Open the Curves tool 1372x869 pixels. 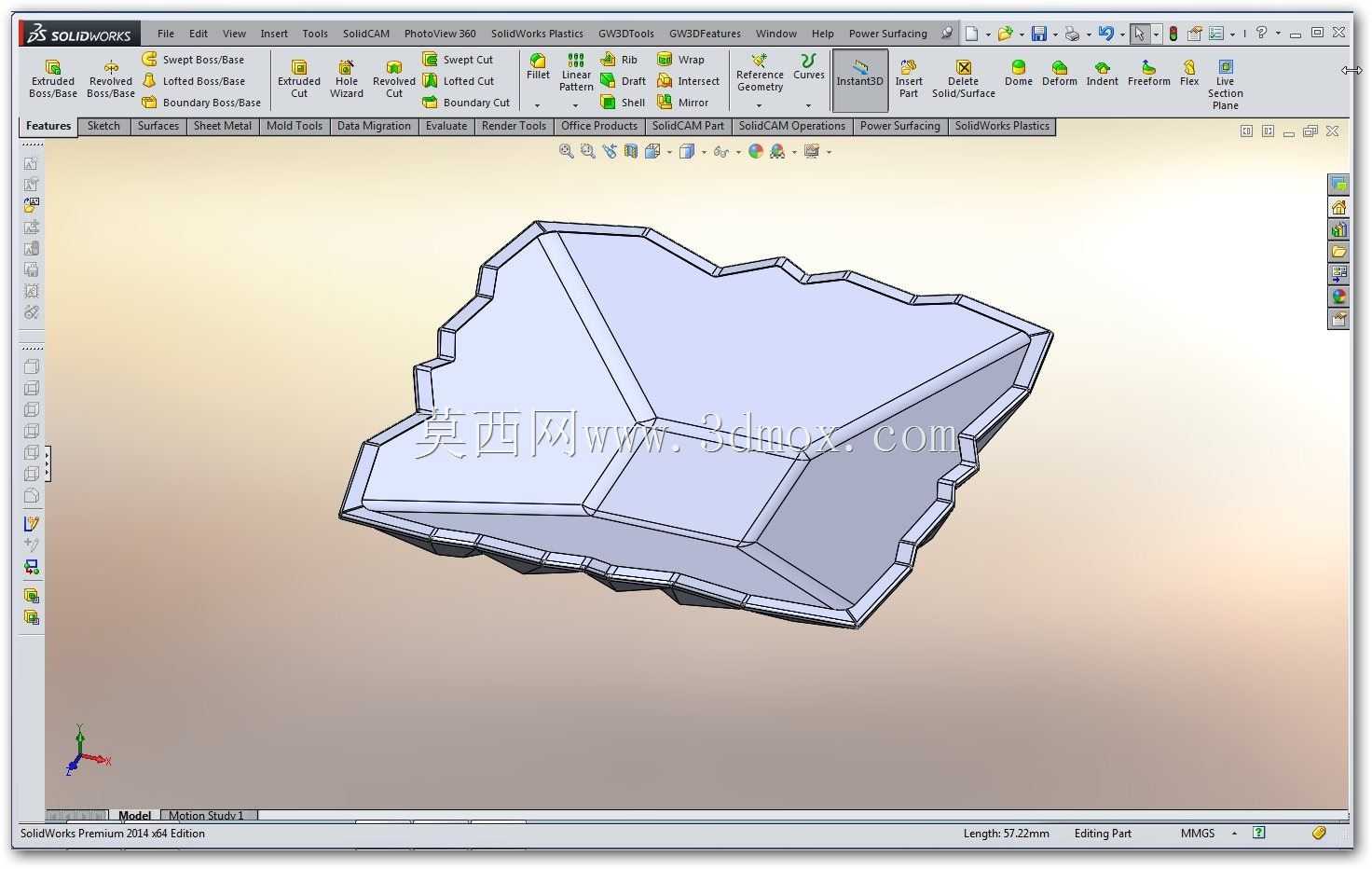(808, 67)
